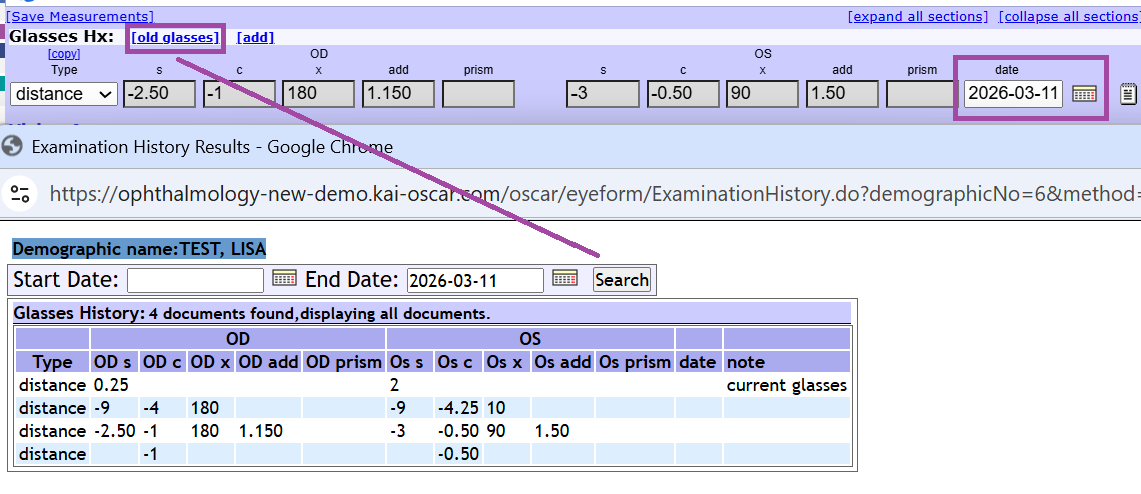The height and width of the screenshot is (494, 1141).
Task: Click the 'Os prism' column header
Action: tap(635, 362)
